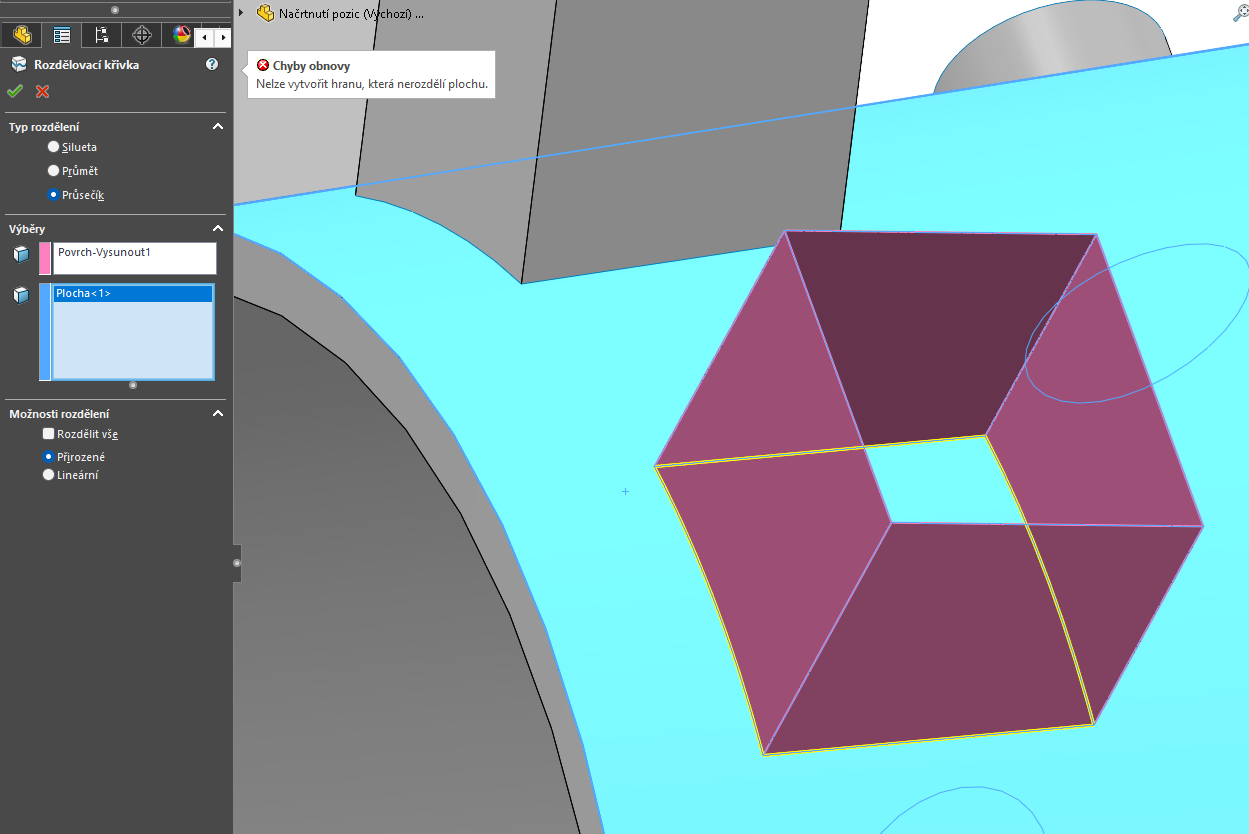Open the DimXpertManager crosshair tab
The image size is (1249, 834).
(x=141, y=35)
